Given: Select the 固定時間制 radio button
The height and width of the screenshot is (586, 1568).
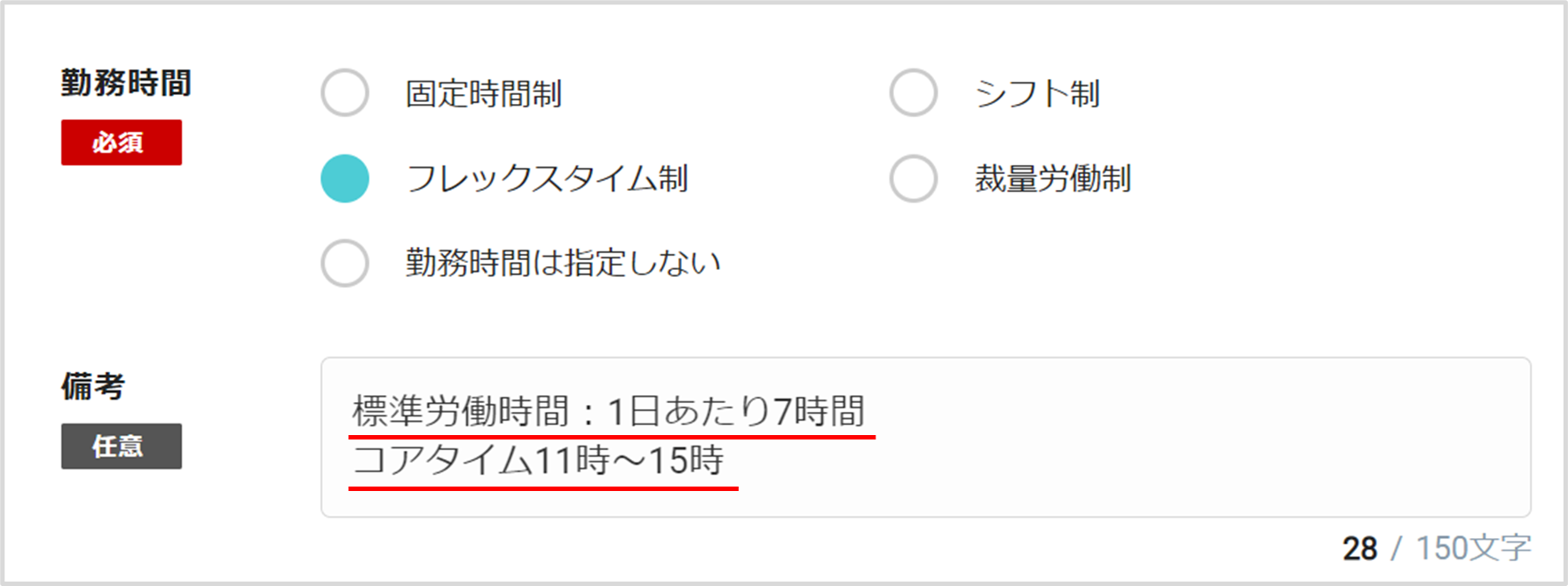Looking at the screenshot, I should (x=344, y=92).
